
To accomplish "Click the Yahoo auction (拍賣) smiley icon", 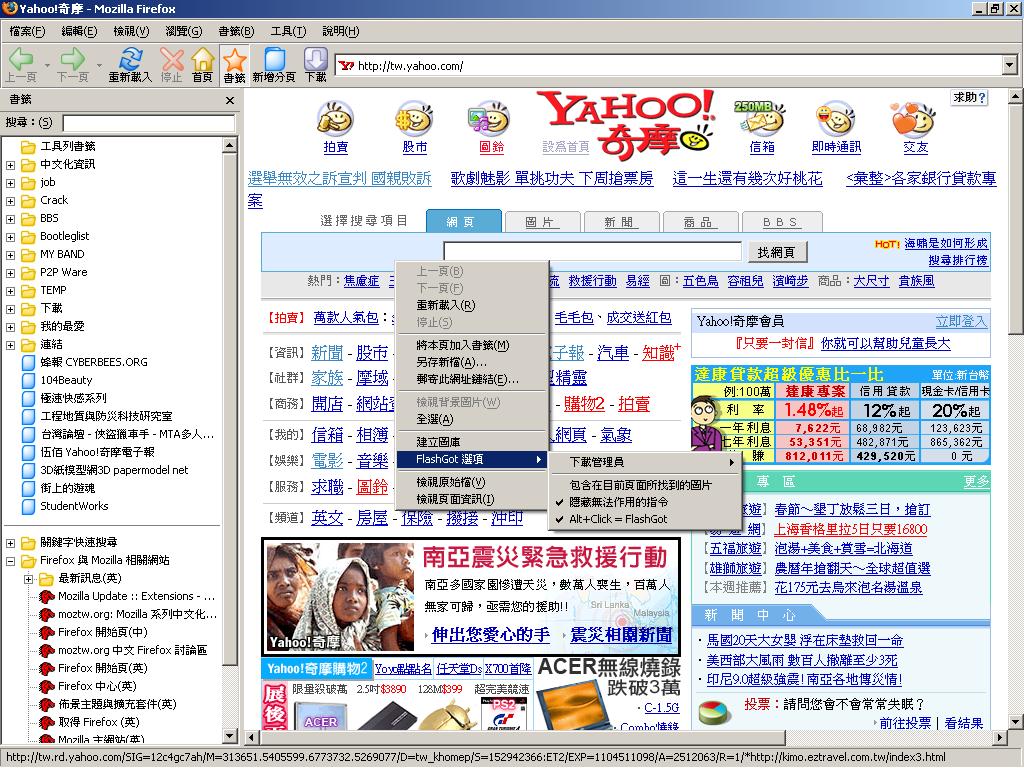I will (335, 120).
